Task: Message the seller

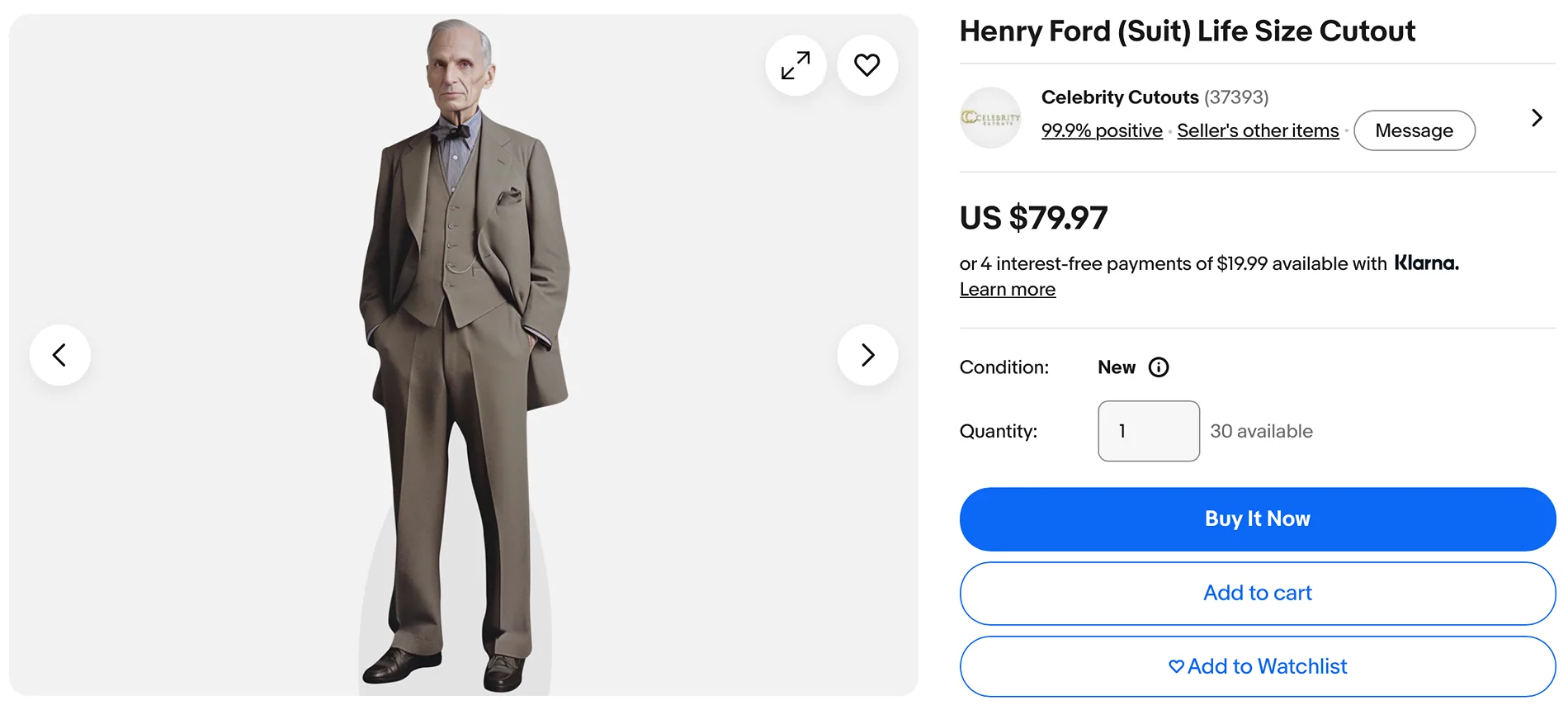Action: coord(1415,130)
